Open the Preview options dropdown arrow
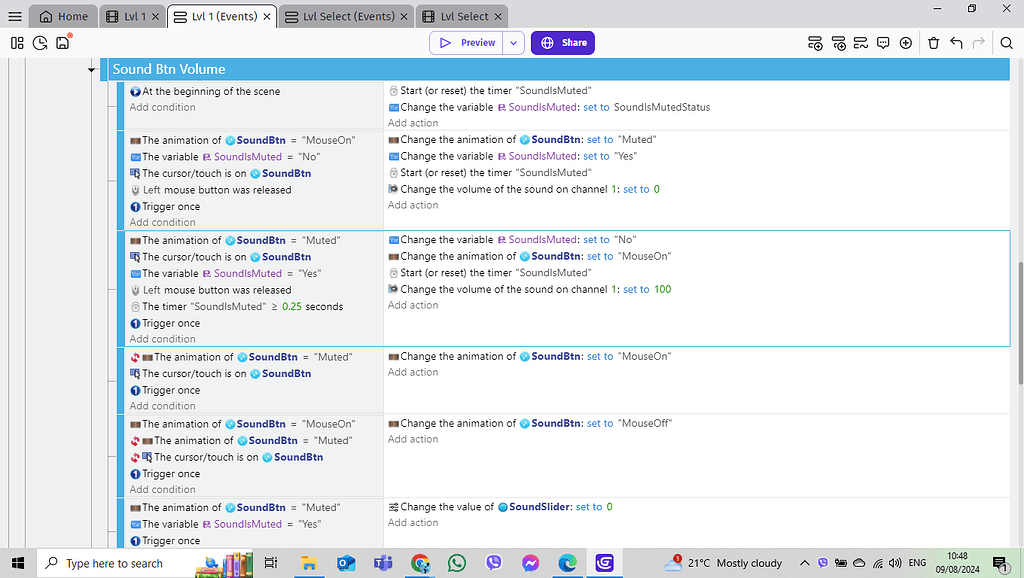 (513, 43)
